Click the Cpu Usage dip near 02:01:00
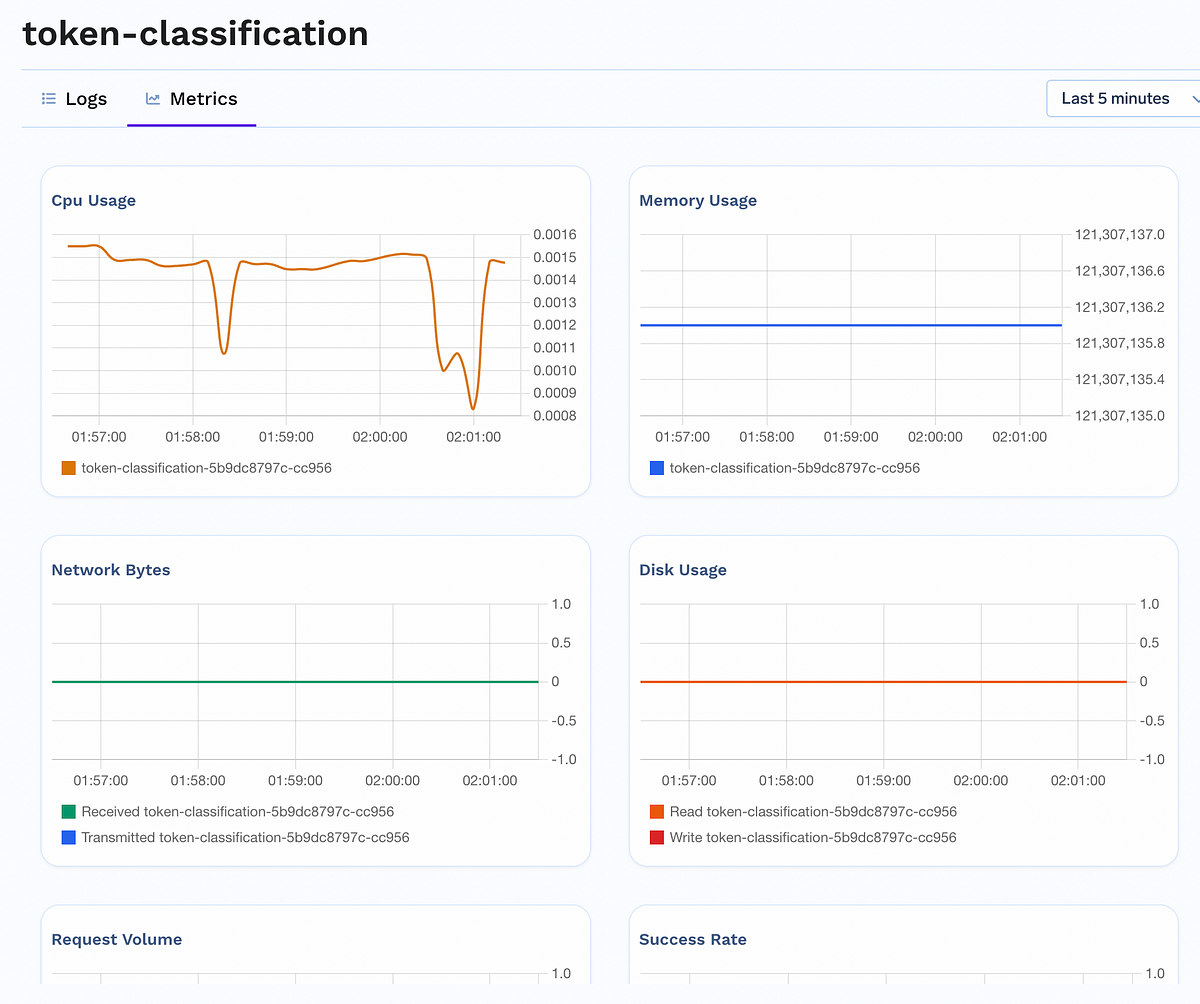This screenshot has height=1004, width=1200. pyautogui.click(x=473, y=408)
